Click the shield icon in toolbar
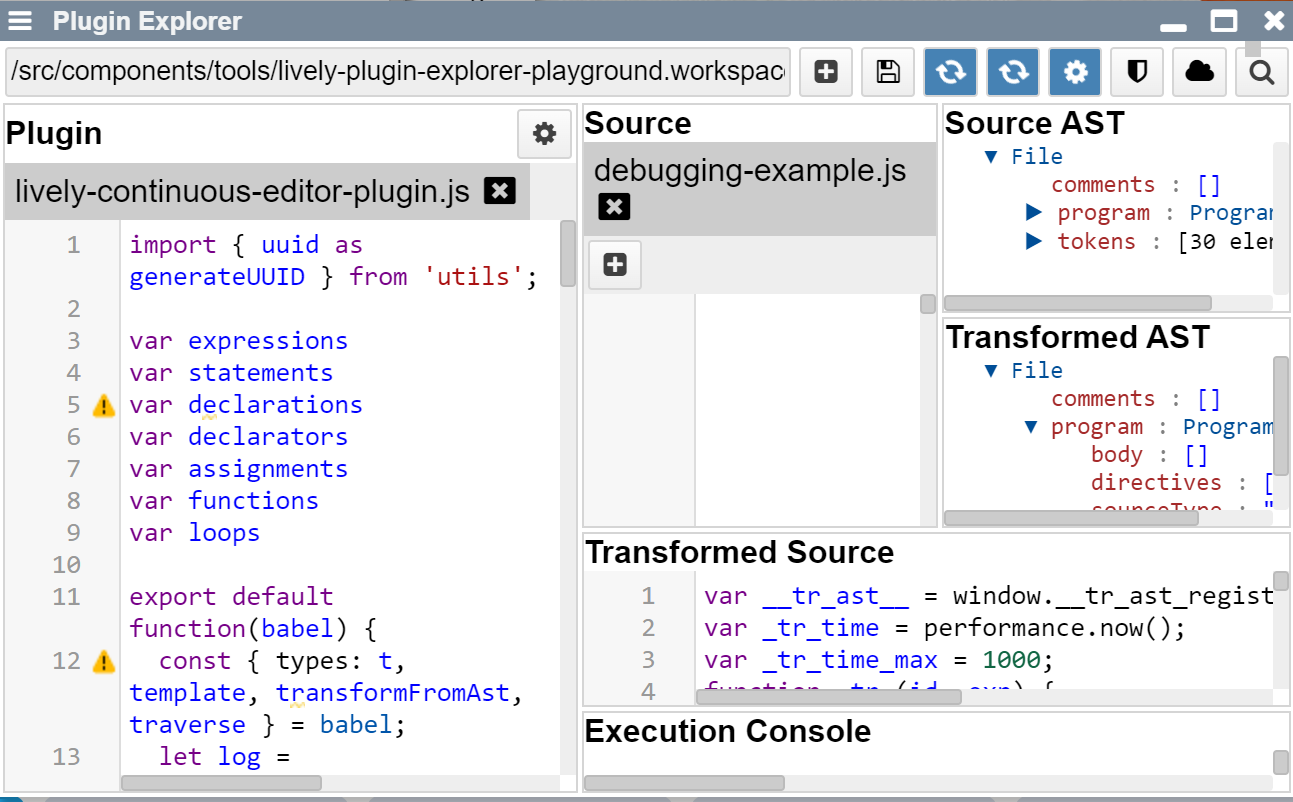The width and height of the screenshot is (1293, 802). (1137, 72)
